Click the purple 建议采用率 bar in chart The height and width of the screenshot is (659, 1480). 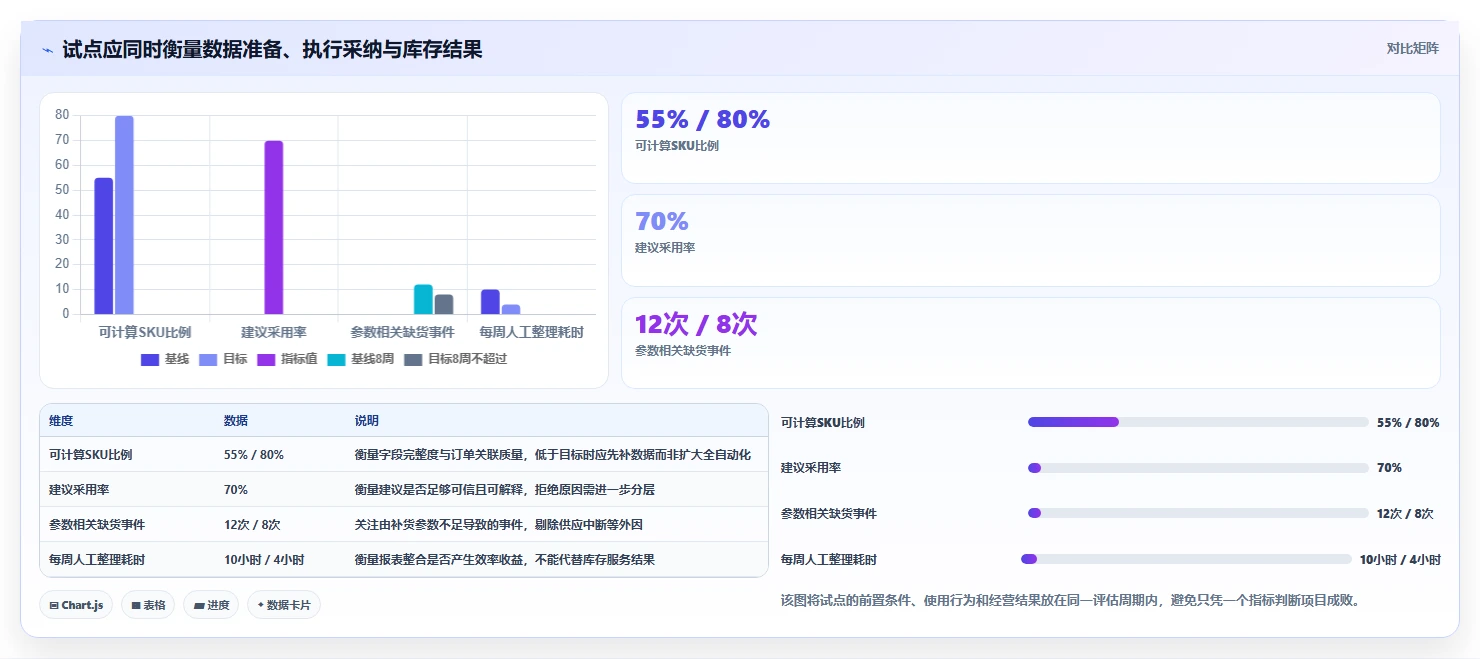274,227
